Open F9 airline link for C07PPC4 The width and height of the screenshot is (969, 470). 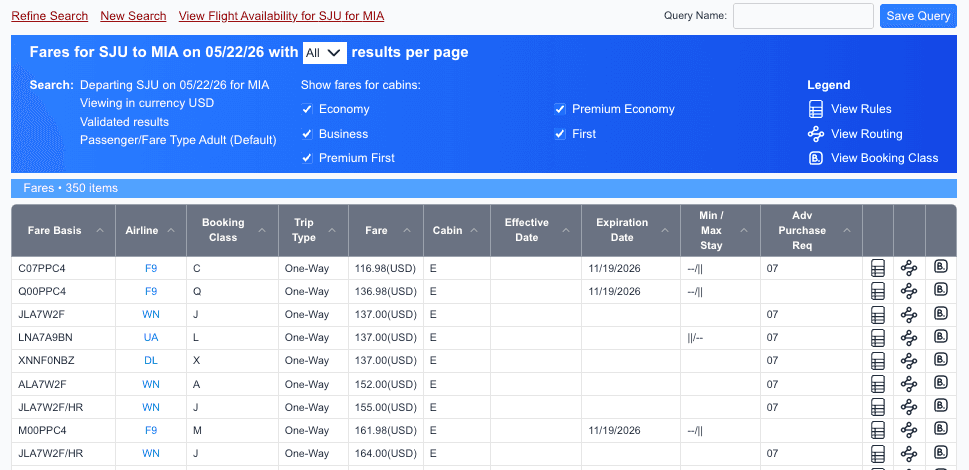click(151, 268)
